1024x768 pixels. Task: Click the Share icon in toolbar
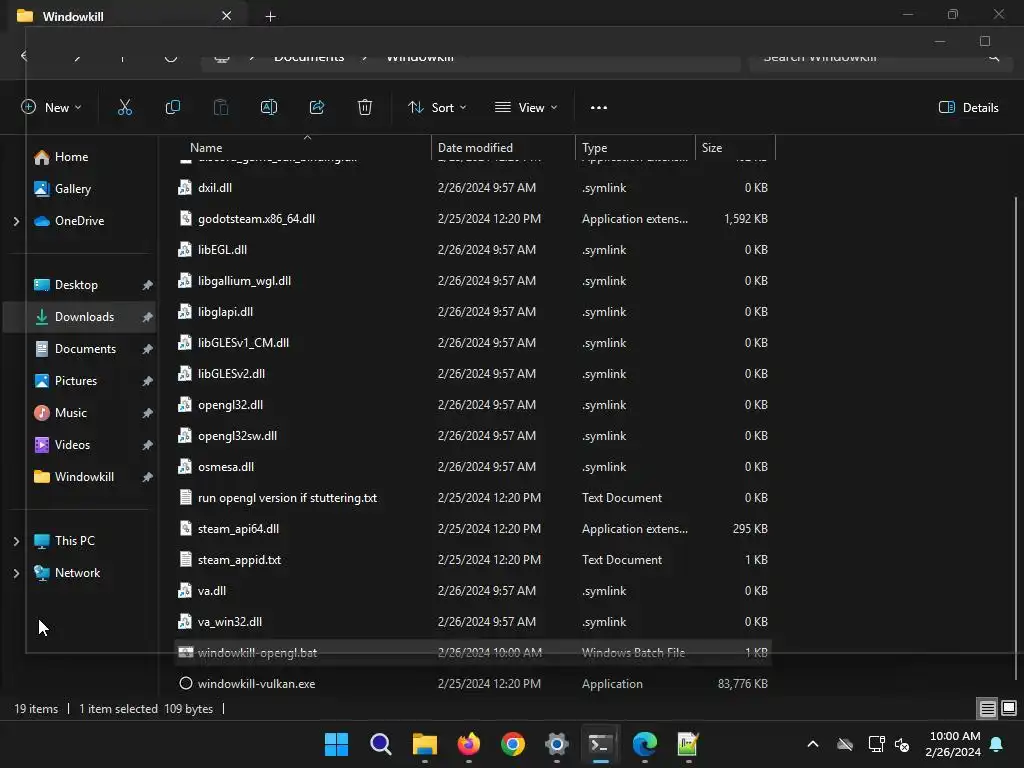coord(317,108)
